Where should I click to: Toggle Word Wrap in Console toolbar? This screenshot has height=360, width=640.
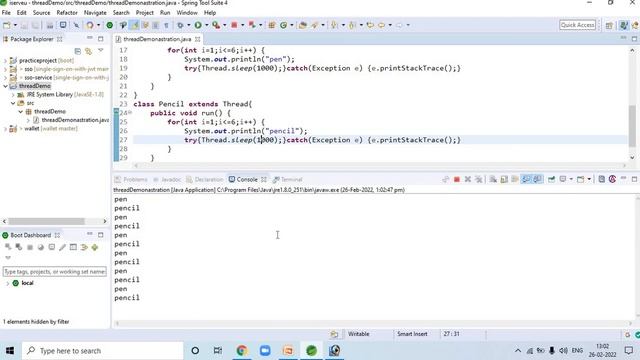coord(515,180)
